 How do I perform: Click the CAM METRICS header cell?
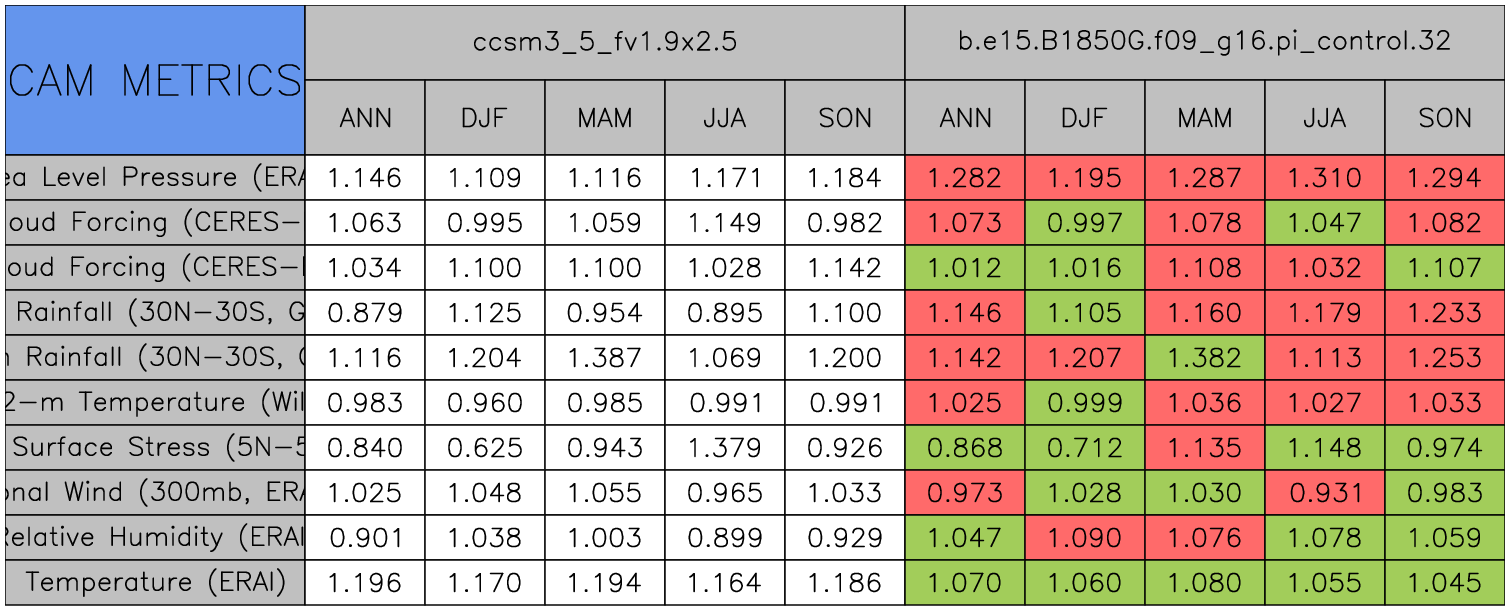coord(155,80)
